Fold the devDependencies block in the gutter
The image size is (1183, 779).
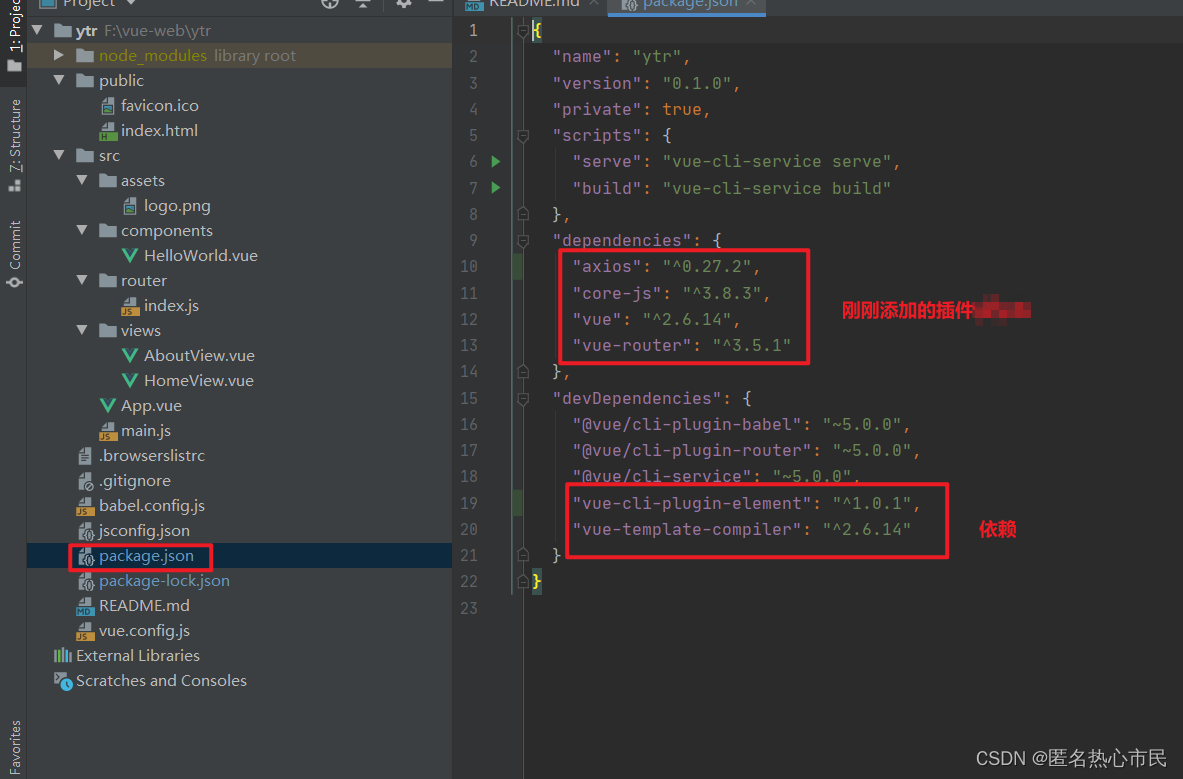click(522, 398)
